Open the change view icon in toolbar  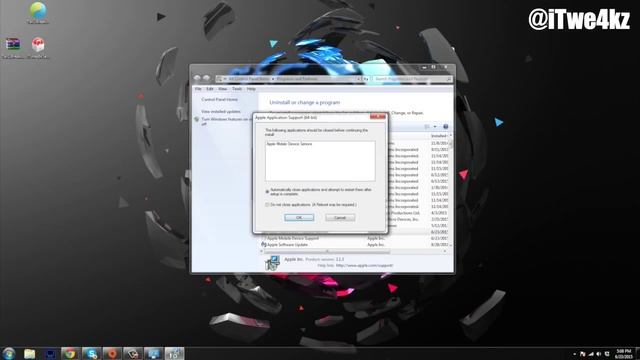coord(427,127)
